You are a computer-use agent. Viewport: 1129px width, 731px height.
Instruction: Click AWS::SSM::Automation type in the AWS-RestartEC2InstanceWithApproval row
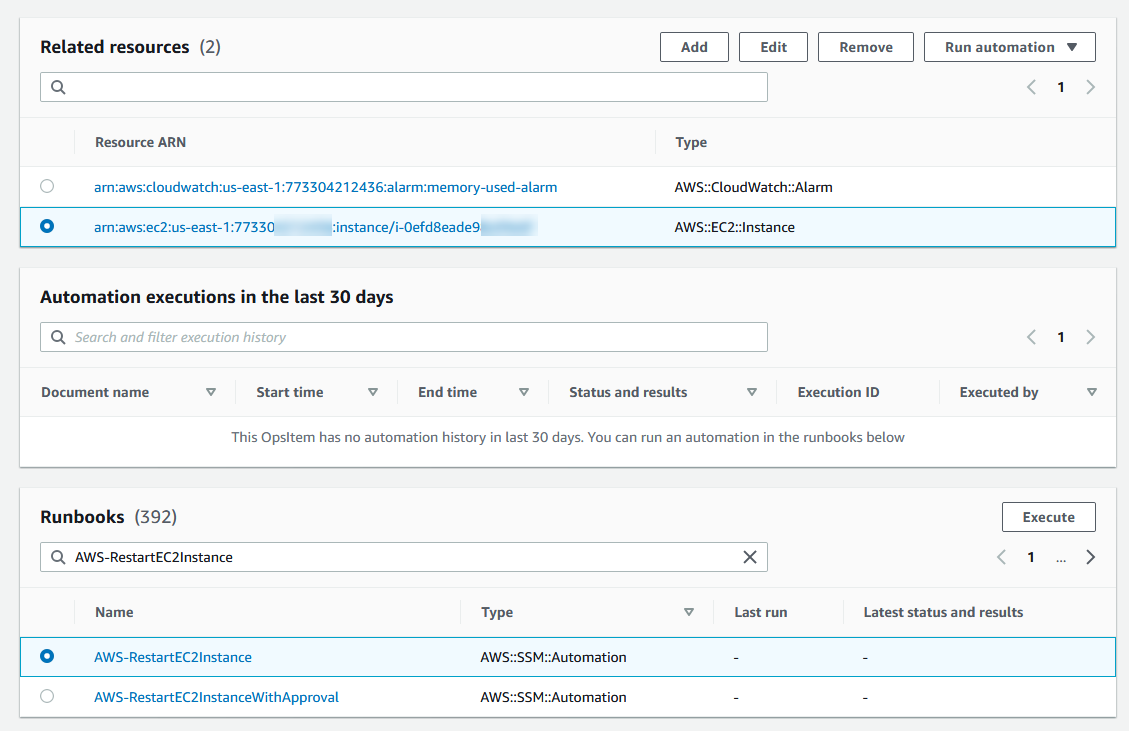pos(553,697)
